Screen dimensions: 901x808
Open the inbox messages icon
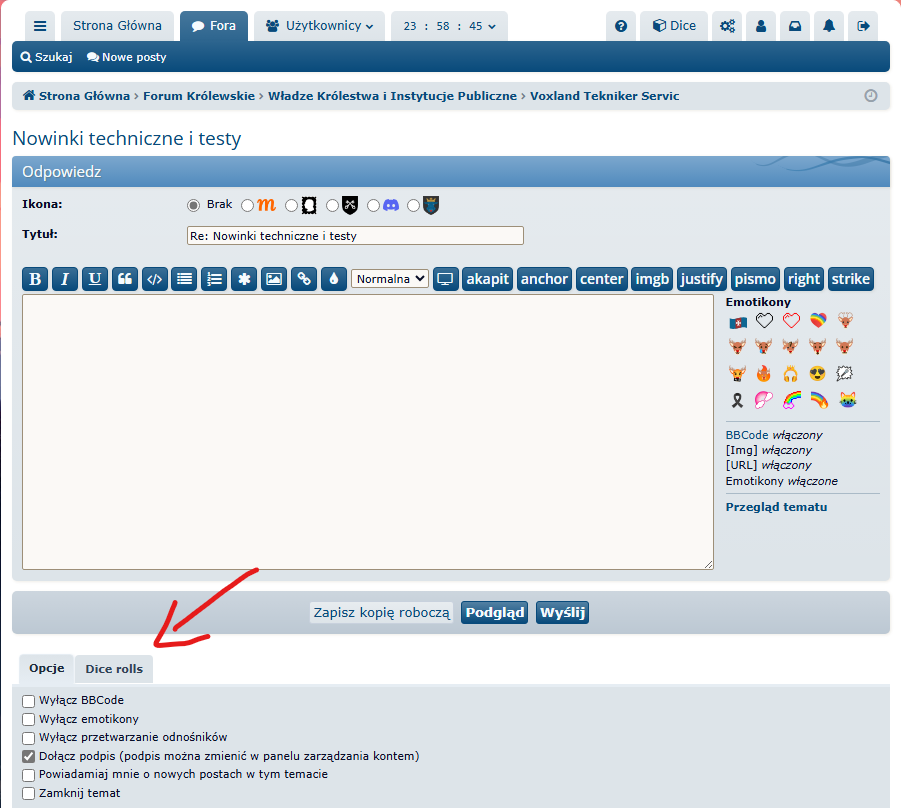pyautogui.click(x=794, y=26)
